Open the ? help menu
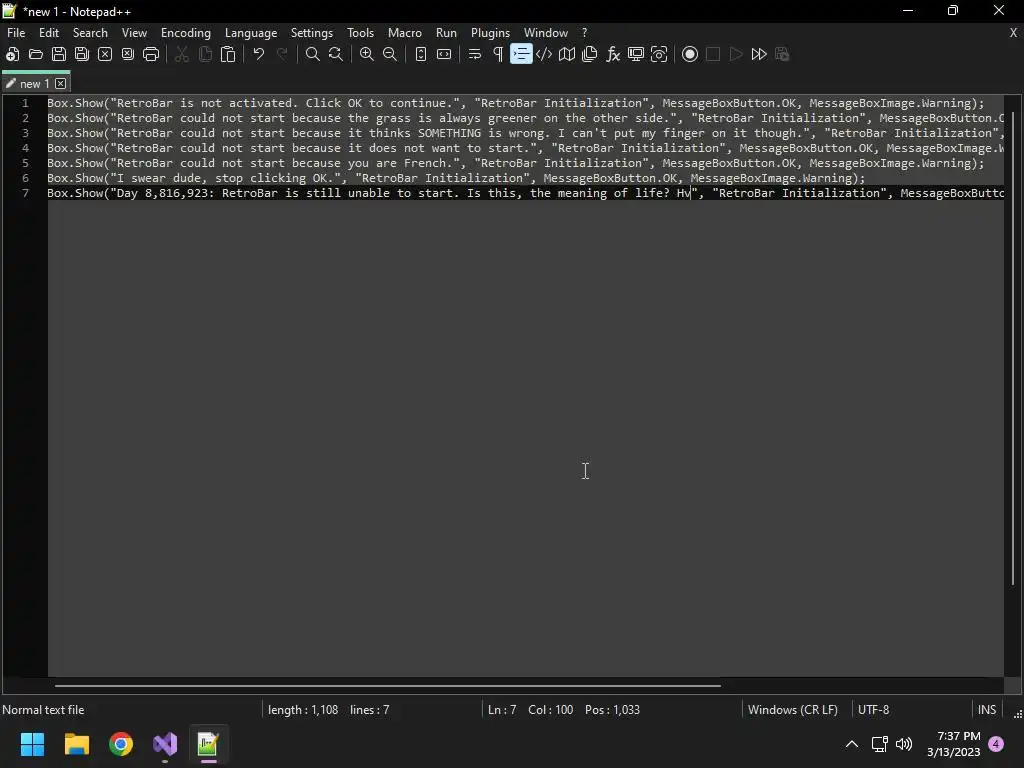The width and height of the screenshot is (1024, 768). pyautogui.click(x=584, y=33)
